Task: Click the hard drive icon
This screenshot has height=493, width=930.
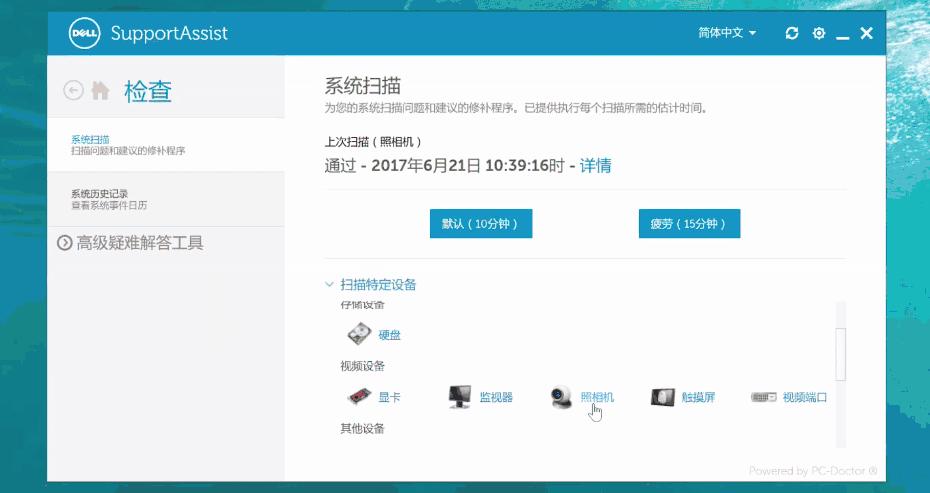Action: (x=359, y=334)
